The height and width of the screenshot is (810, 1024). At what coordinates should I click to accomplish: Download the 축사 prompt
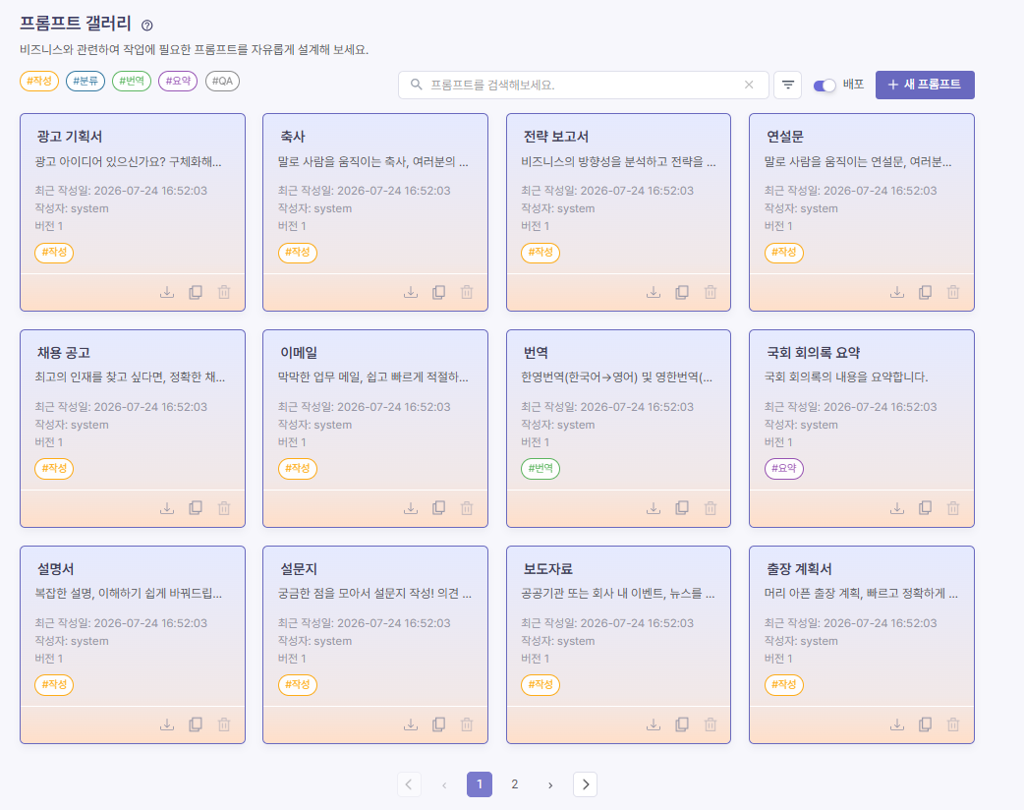pos(411,292)
